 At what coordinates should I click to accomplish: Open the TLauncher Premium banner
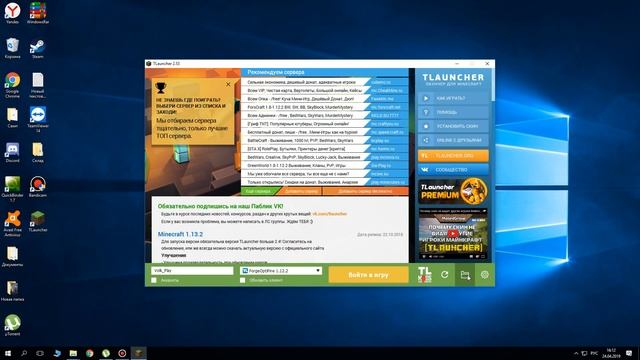tap(453, 191)
